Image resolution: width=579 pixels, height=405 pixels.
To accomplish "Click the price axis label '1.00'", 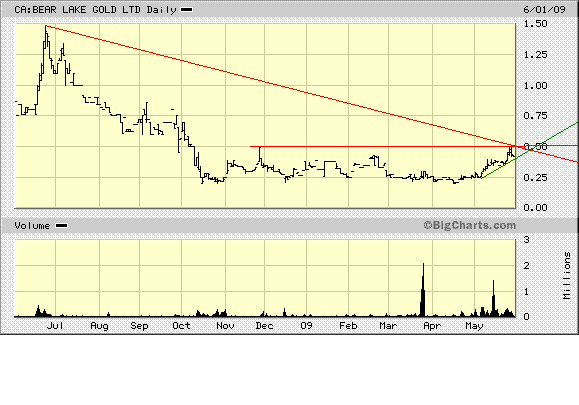I will 535,86.
